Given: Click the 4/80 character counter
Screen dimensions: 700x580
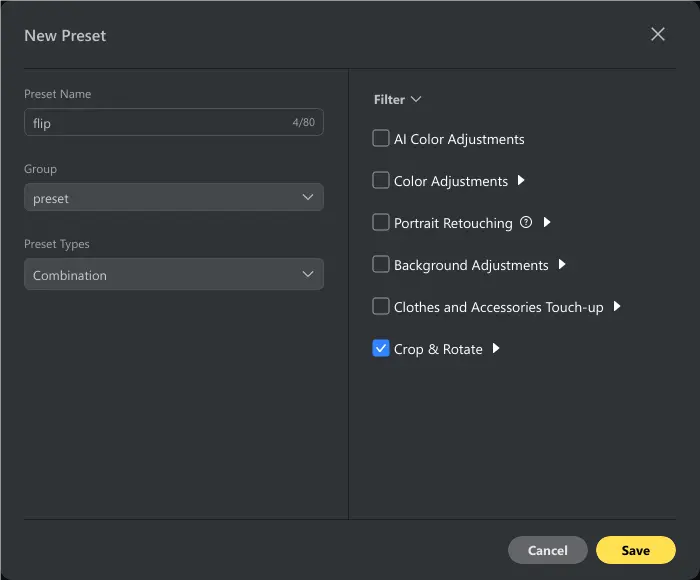Looking at the screenshot, I should pyautogui.click(x=304, y=122).
